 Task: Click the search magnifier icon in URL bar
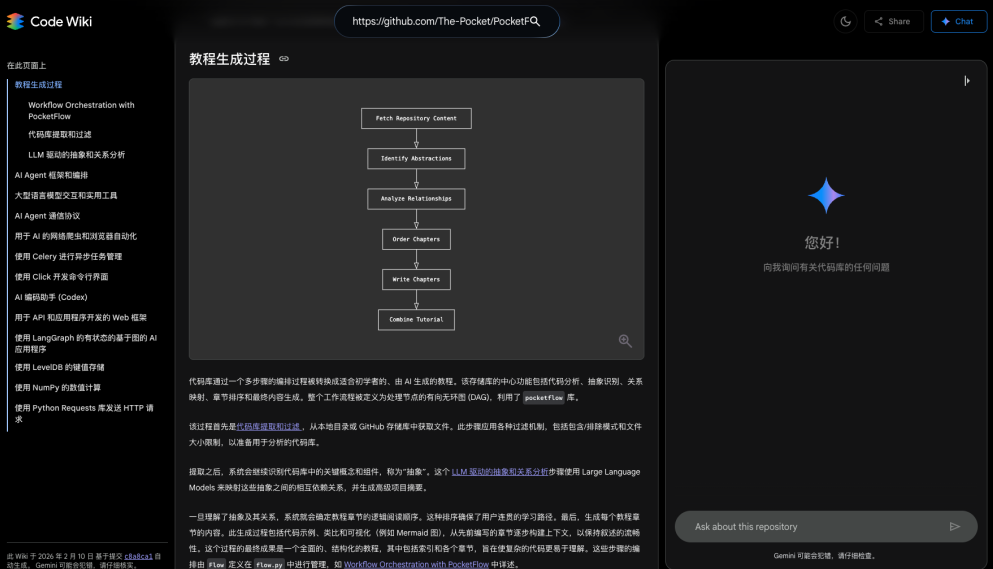pyautogui.click(x=534, y=21)
